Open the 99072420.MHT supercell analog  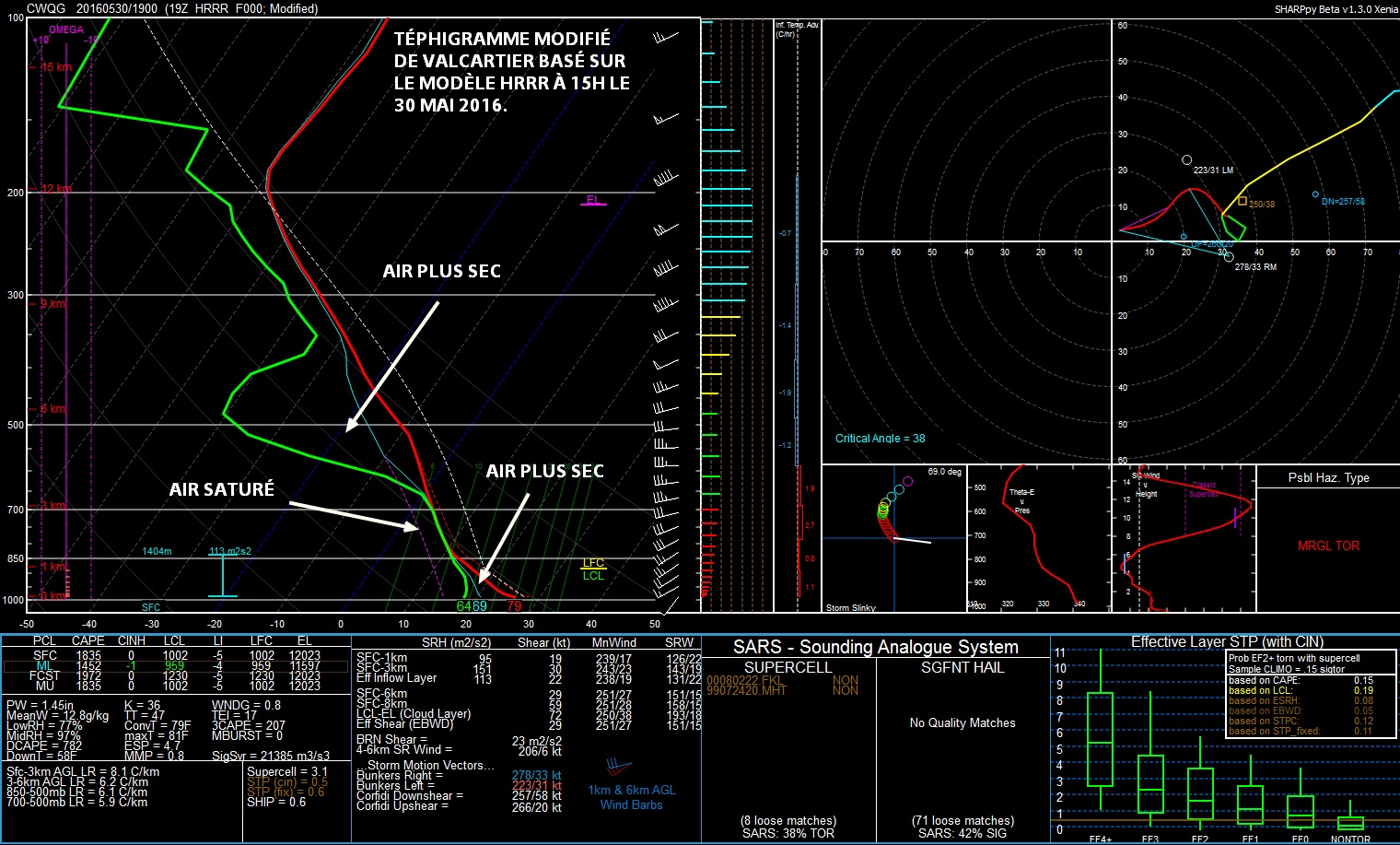pyautogui.click(x=746, y=690)
